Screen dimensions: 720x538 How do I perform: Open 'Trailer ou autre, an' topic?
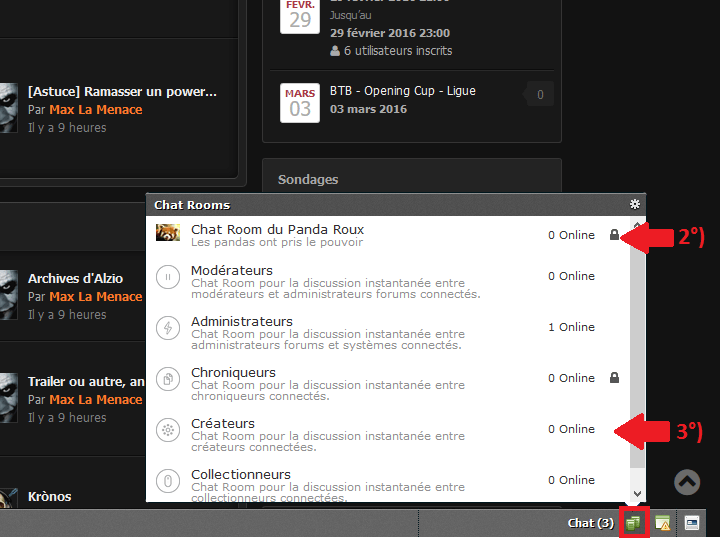click(86, 381)
